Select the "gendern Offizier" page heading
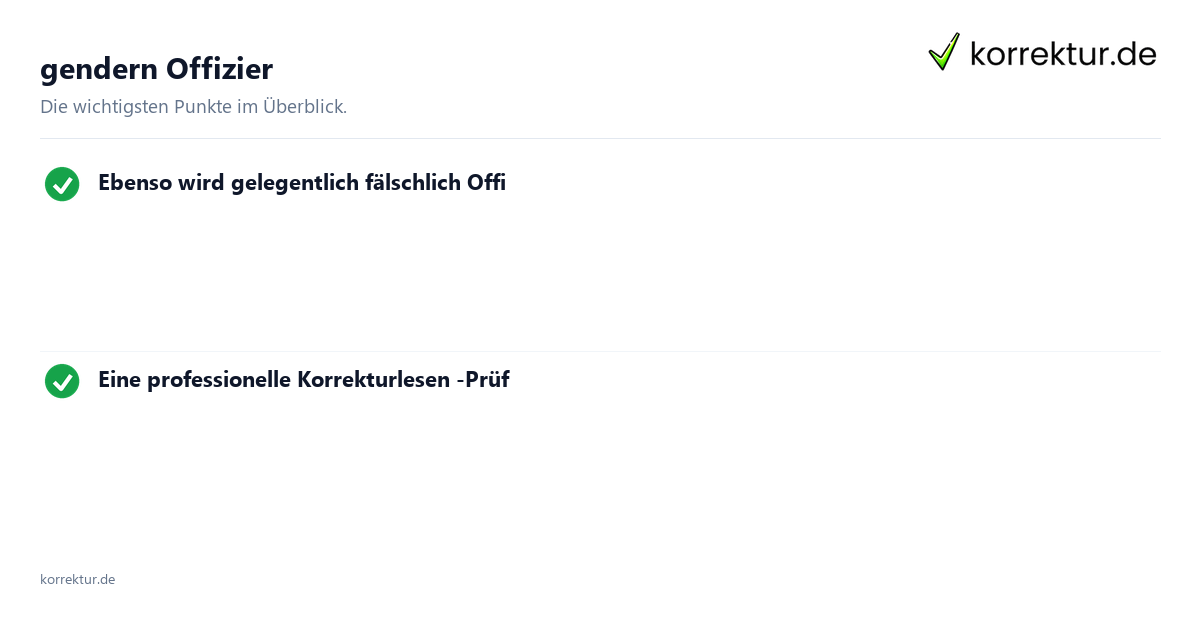The width and height of the screenshot is (1200, 630). click(156, 69)
